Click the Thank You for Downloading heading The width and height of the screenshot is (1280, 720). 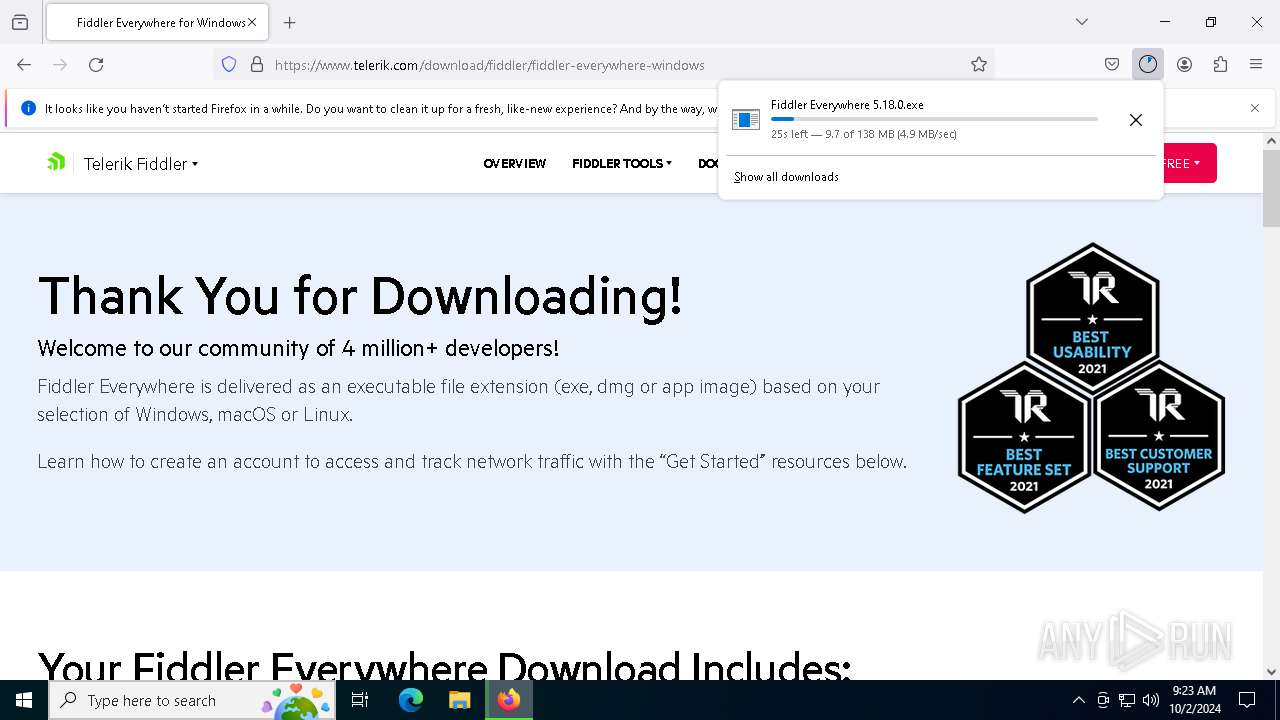tap(360, 296)
